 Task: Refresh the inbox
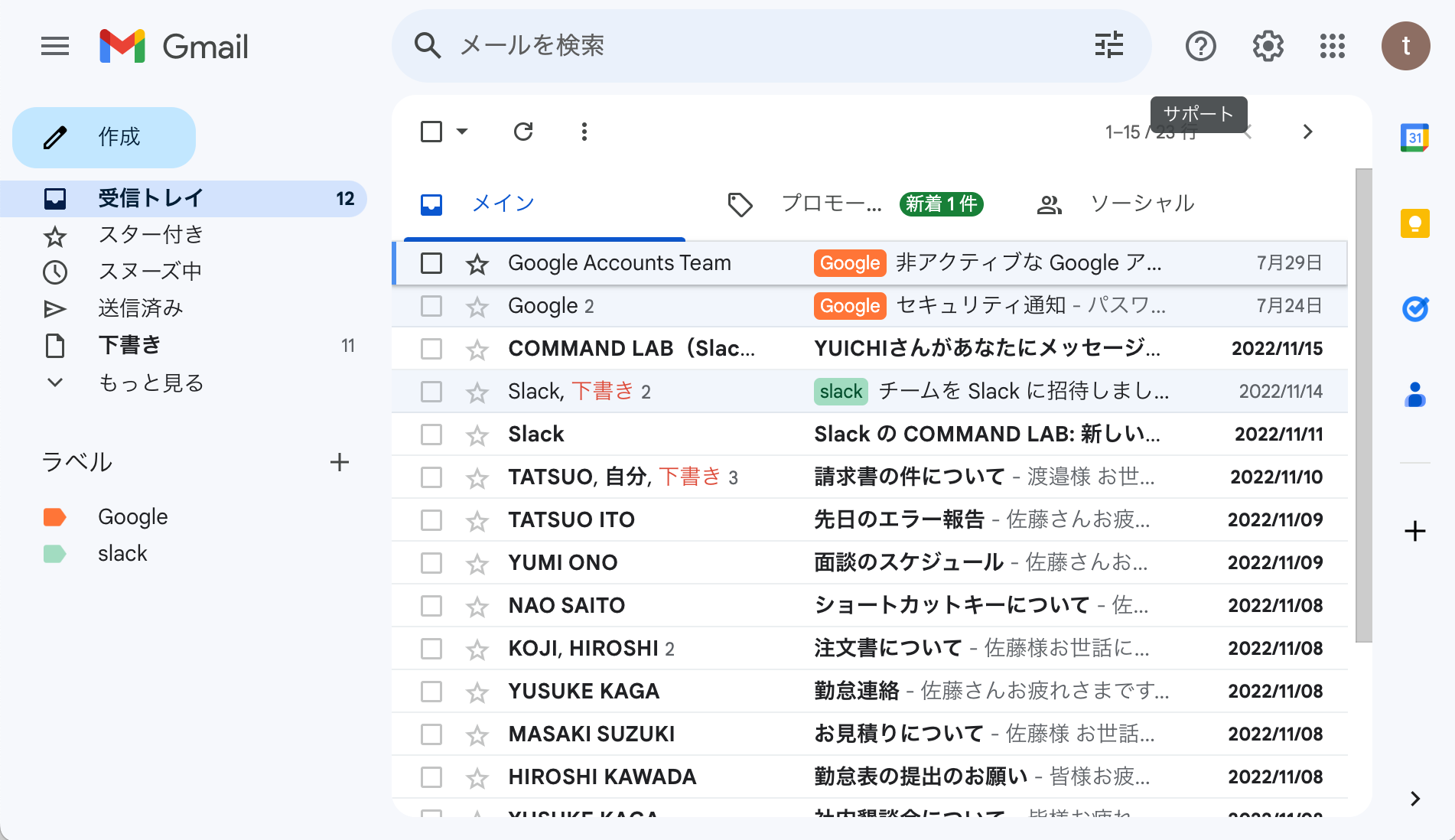click(523, 132)
